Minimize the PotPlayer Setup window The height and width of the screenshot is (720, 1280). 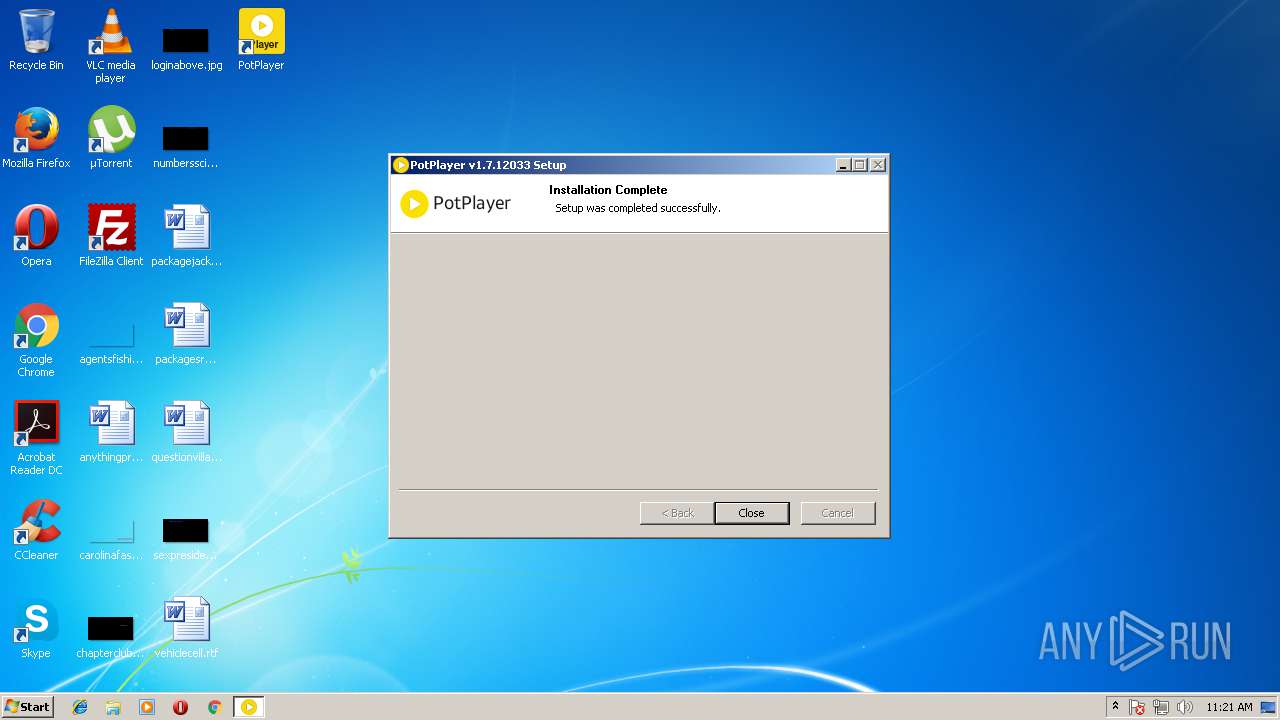pyautogui.click(x=843, y=165)
